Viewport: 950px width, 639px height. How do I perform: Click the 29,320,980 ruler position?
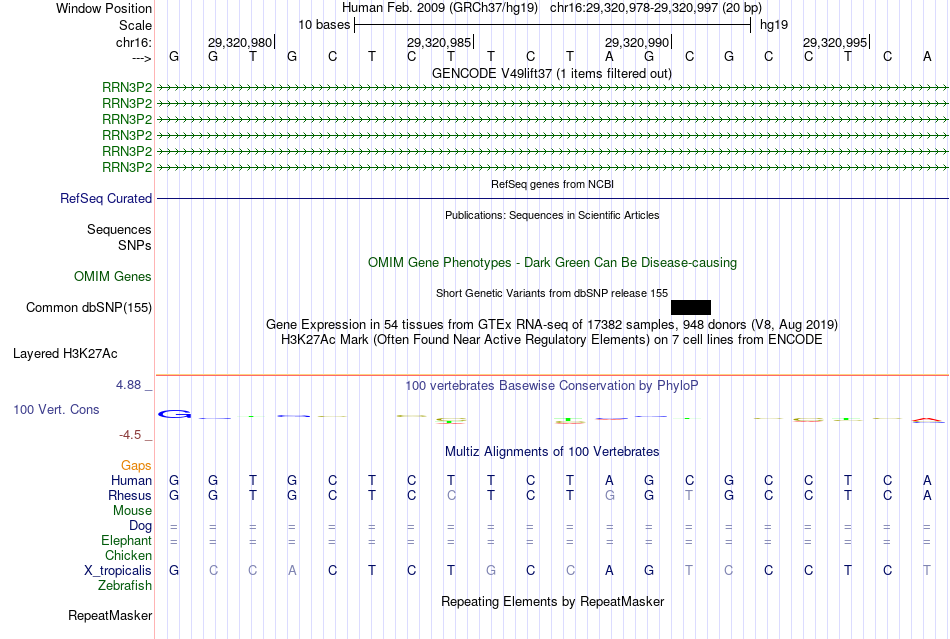point(240,42)
